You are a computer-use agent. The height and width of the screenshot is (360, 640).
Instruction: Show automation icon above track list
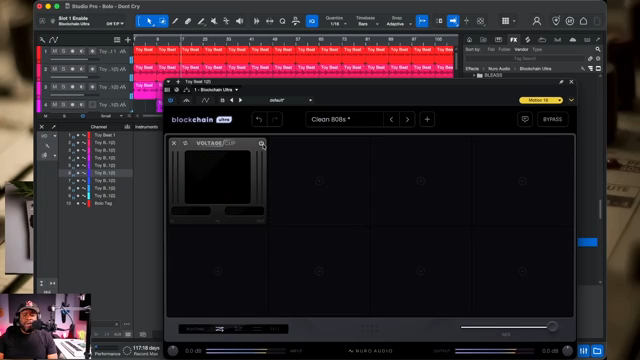click(53, 40)
